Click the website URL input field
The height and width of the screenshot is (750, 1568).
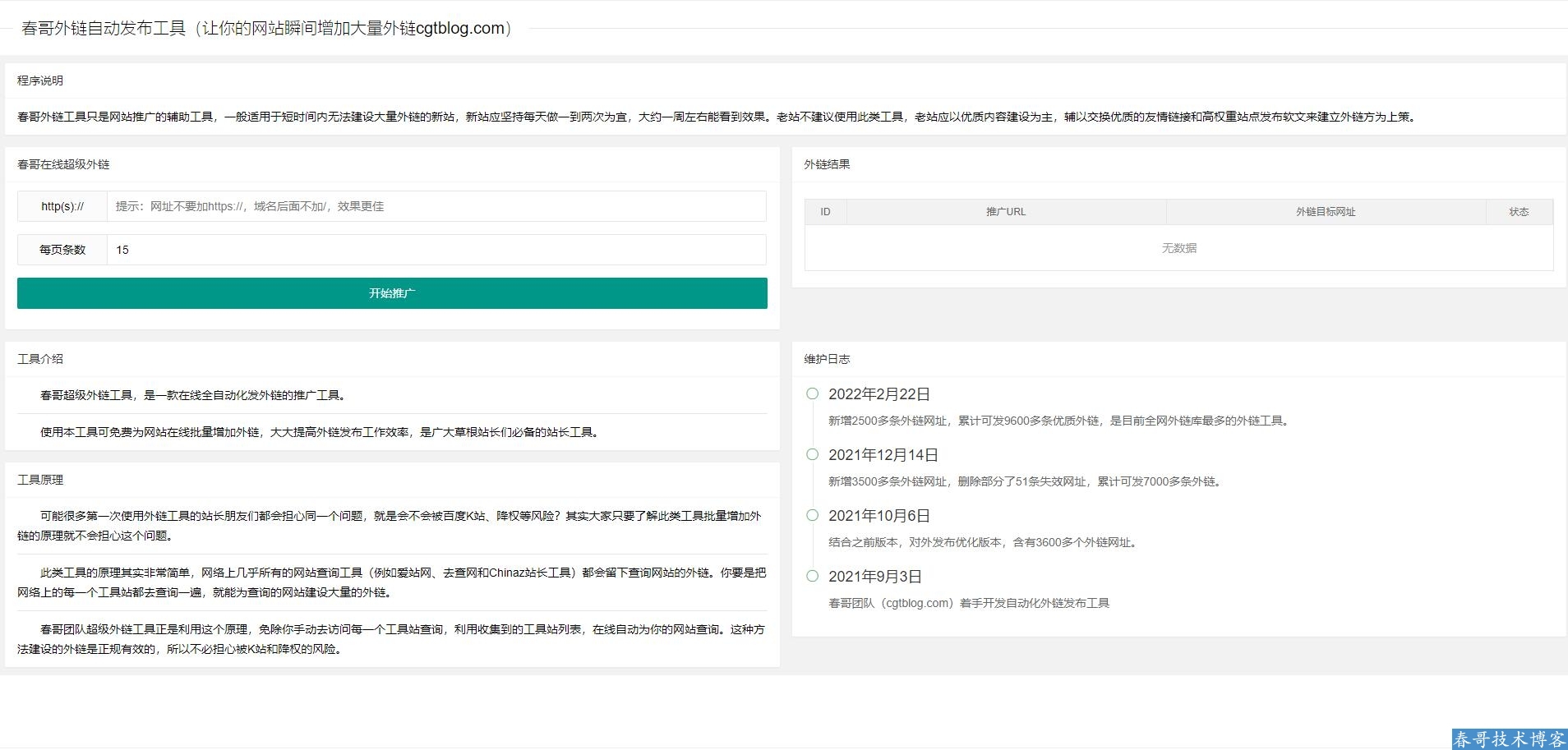436,206
